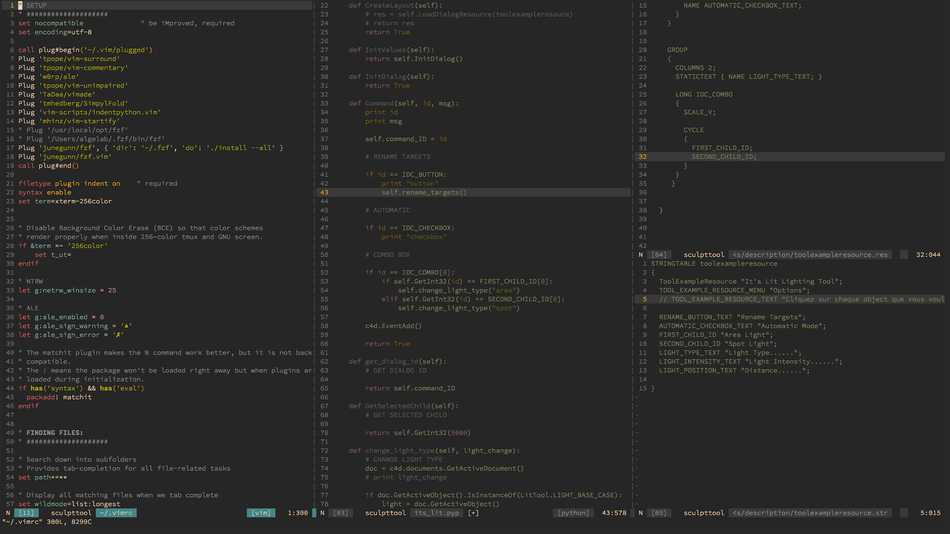Click the line 'set encoding=utf-8'
Viewport: 950px width, 534px height.
[x=55, y=32]
